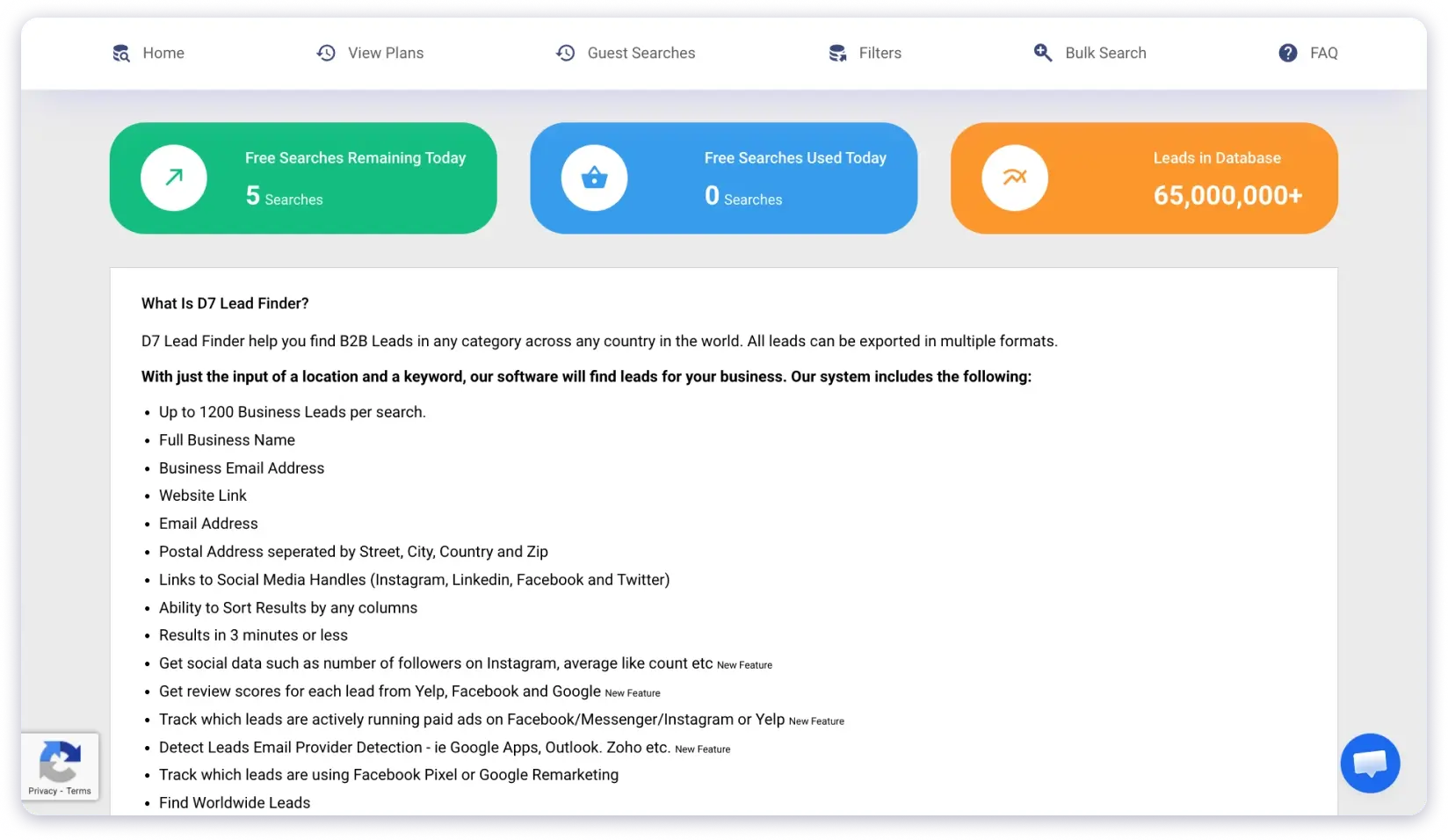Image resolution: width=1448 pixels, height=840 pixels.
Task: Click the FAQ question mark icon
Action: (1288, 54)
